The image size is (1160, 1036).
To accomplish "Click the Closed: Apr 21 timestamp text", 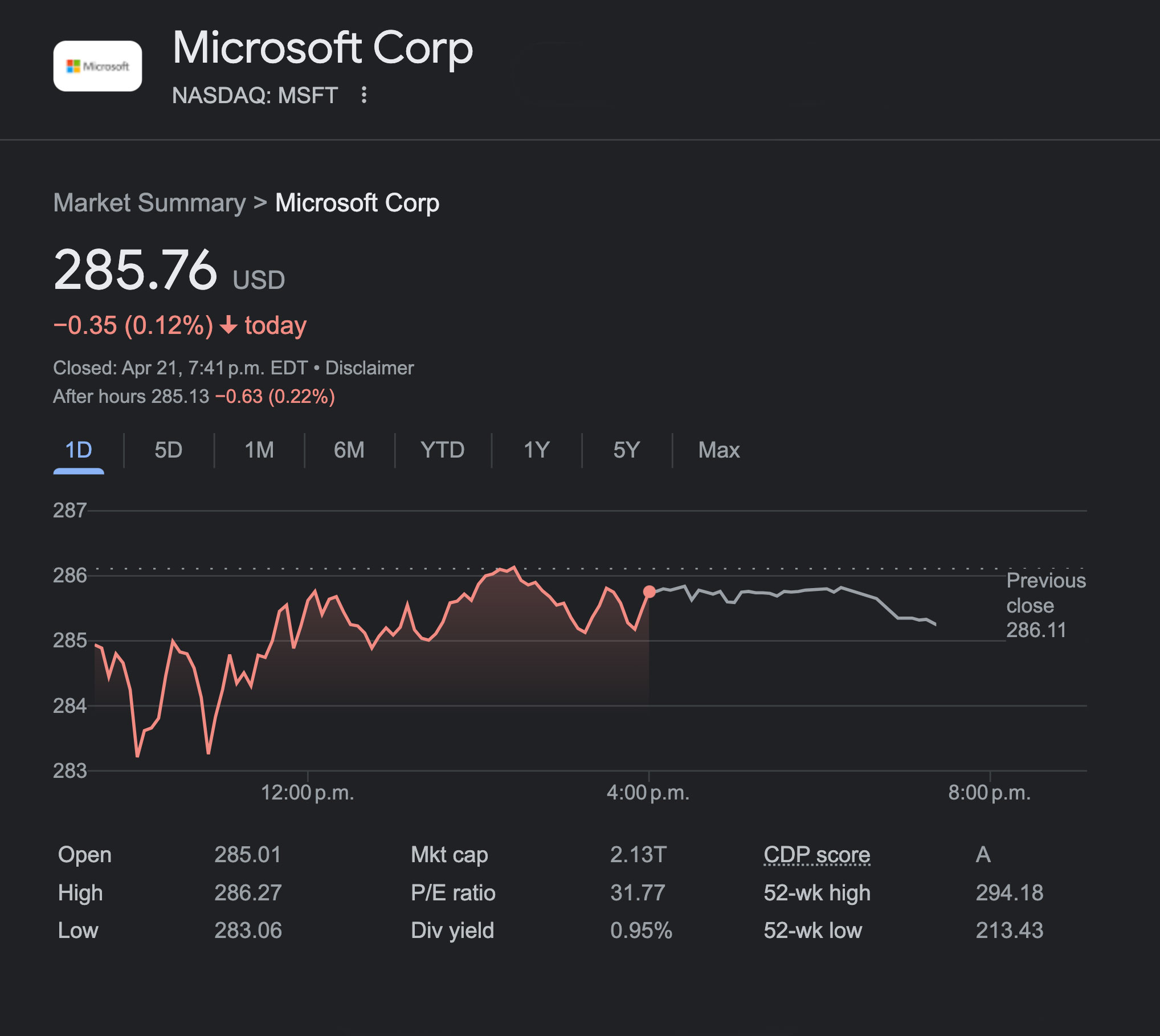I will coord(181,368).
